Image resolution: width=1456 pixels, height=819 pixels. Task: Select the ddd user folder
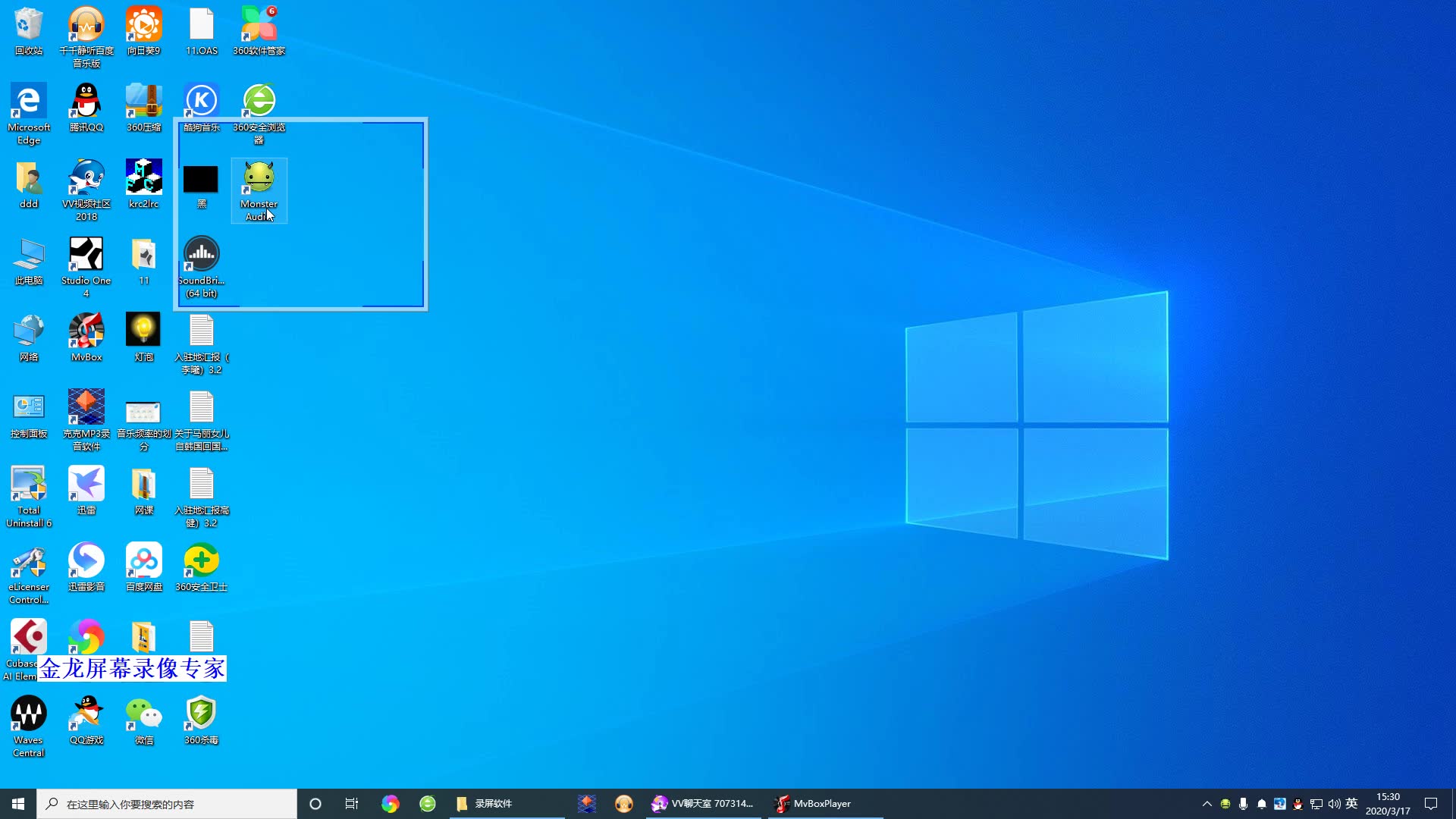29,184
